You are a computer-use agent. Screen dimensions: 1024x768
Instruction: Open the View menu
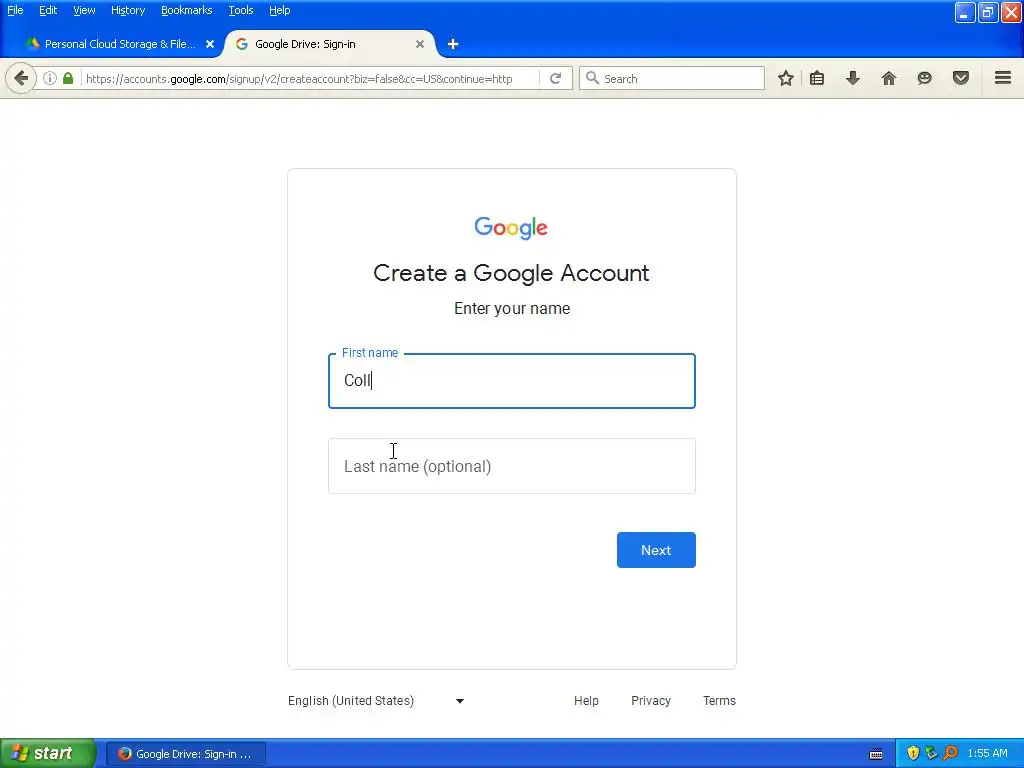[x=84, y=10]
